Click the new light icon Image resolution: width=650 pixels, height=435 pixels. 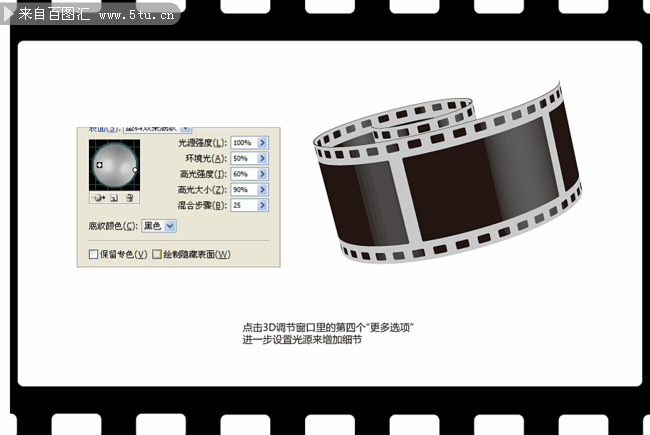pos(115,199)
